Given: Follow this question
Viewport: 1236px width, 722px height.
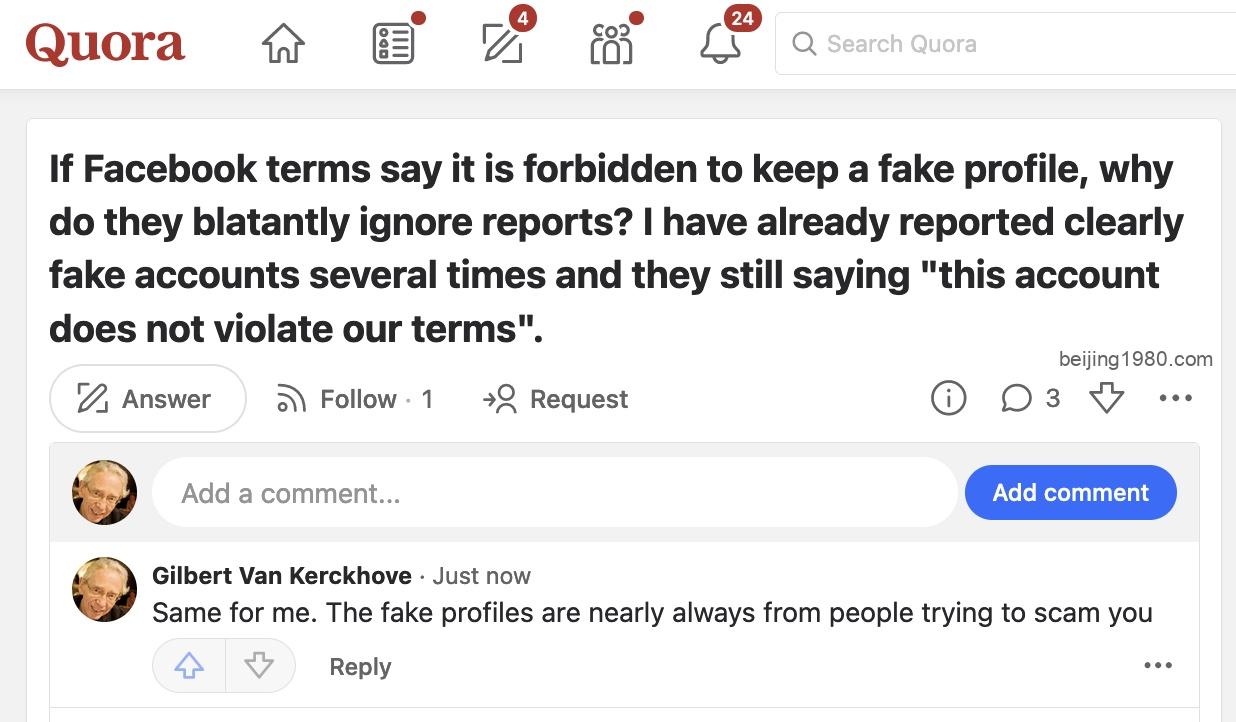Looking at the screenshot, I should coord(354,399).
